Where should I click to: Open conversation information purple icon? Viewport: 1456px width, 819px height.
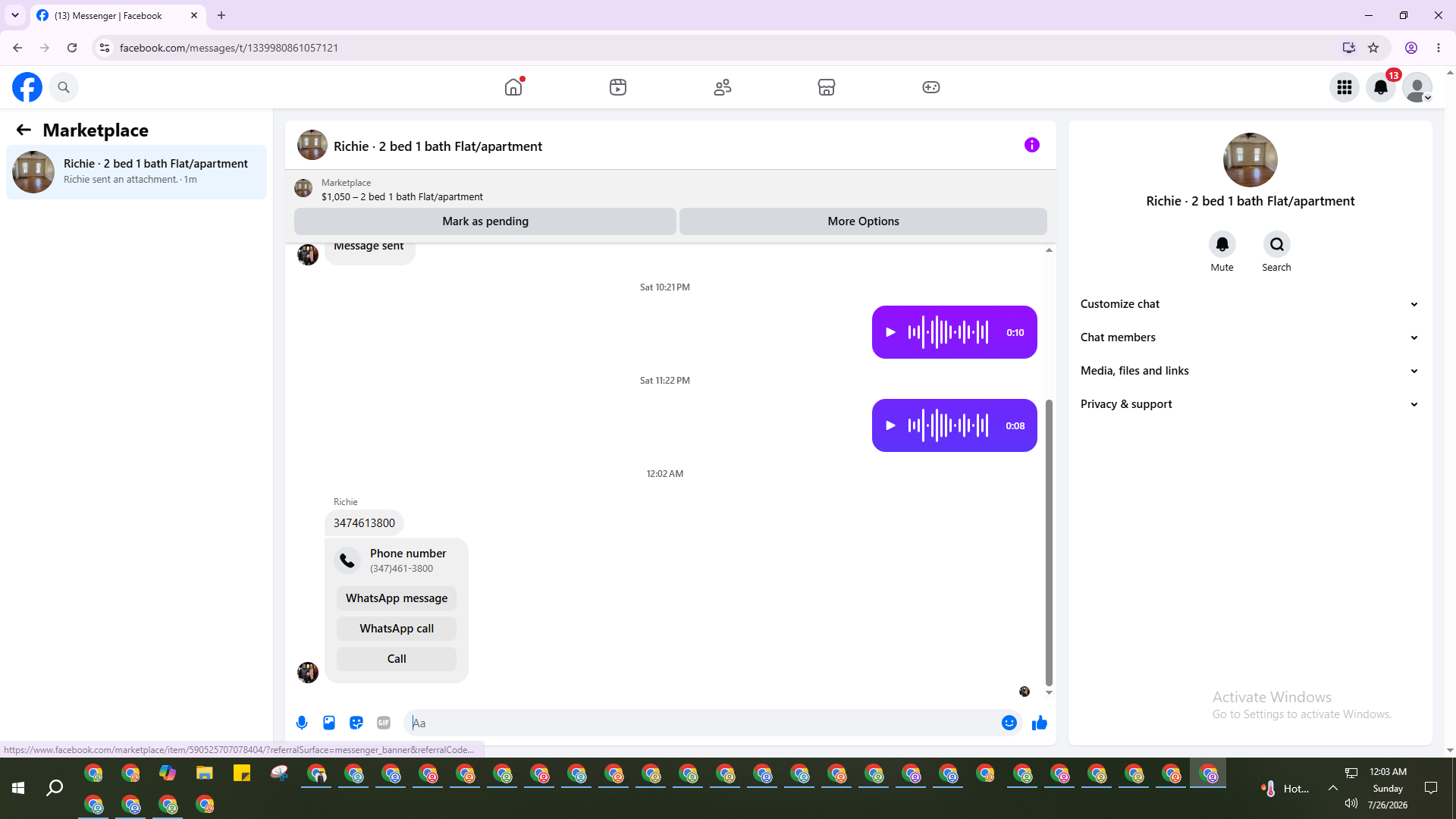[1032, 145]
